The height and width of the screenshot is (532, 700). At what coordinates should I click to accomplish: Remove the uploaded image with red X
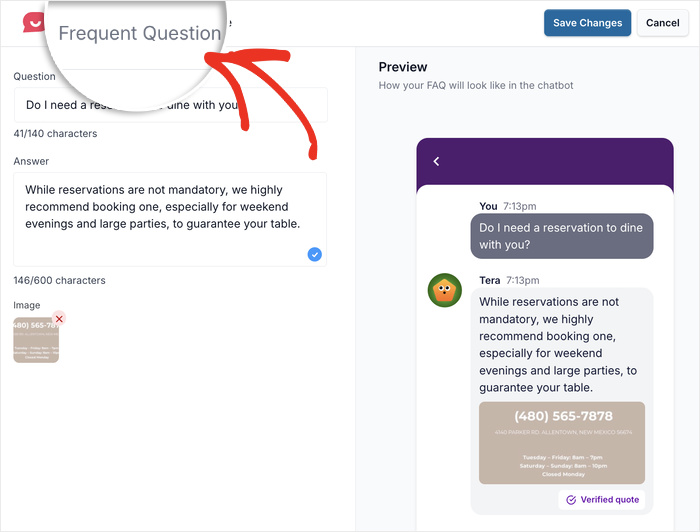click(59, 319)
